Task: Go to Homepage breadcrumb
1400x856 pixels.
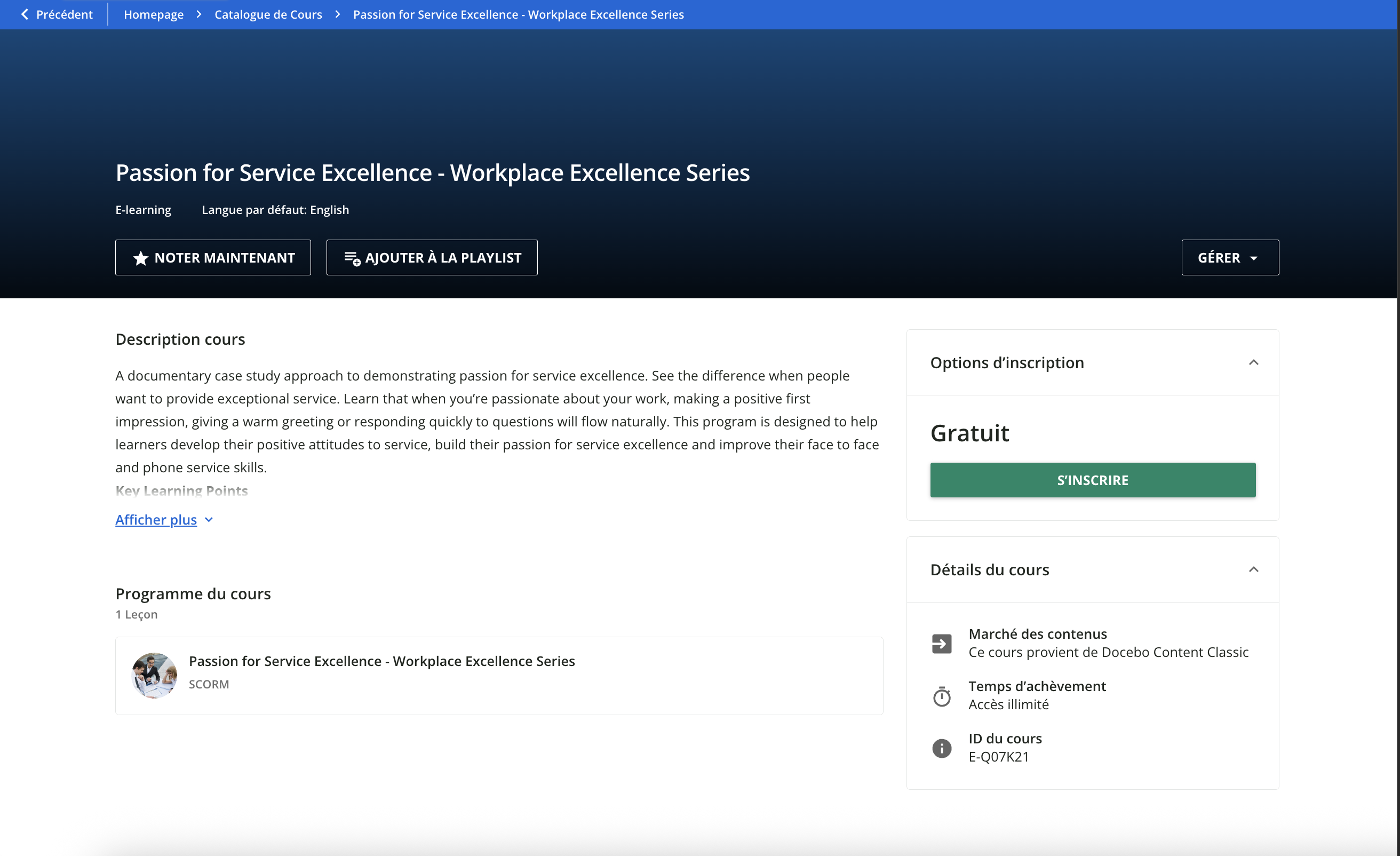Action: click(x=154, y=14)
